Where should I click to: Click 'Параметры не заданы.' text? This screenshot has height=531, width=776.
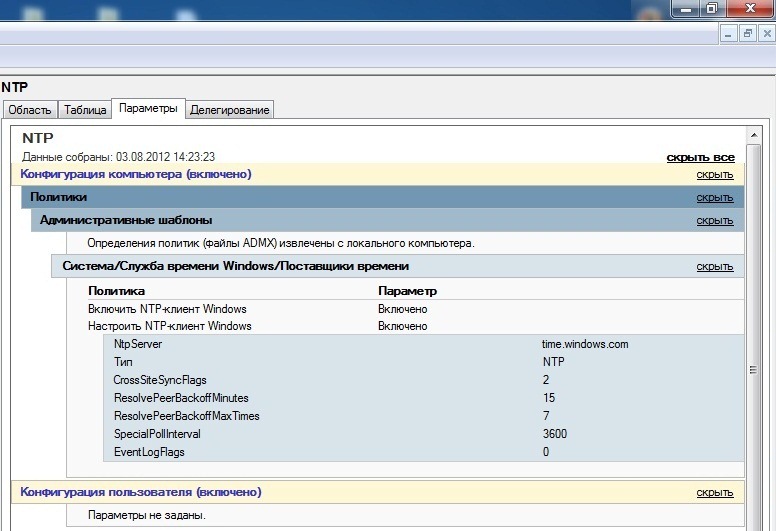pos(147,515)
